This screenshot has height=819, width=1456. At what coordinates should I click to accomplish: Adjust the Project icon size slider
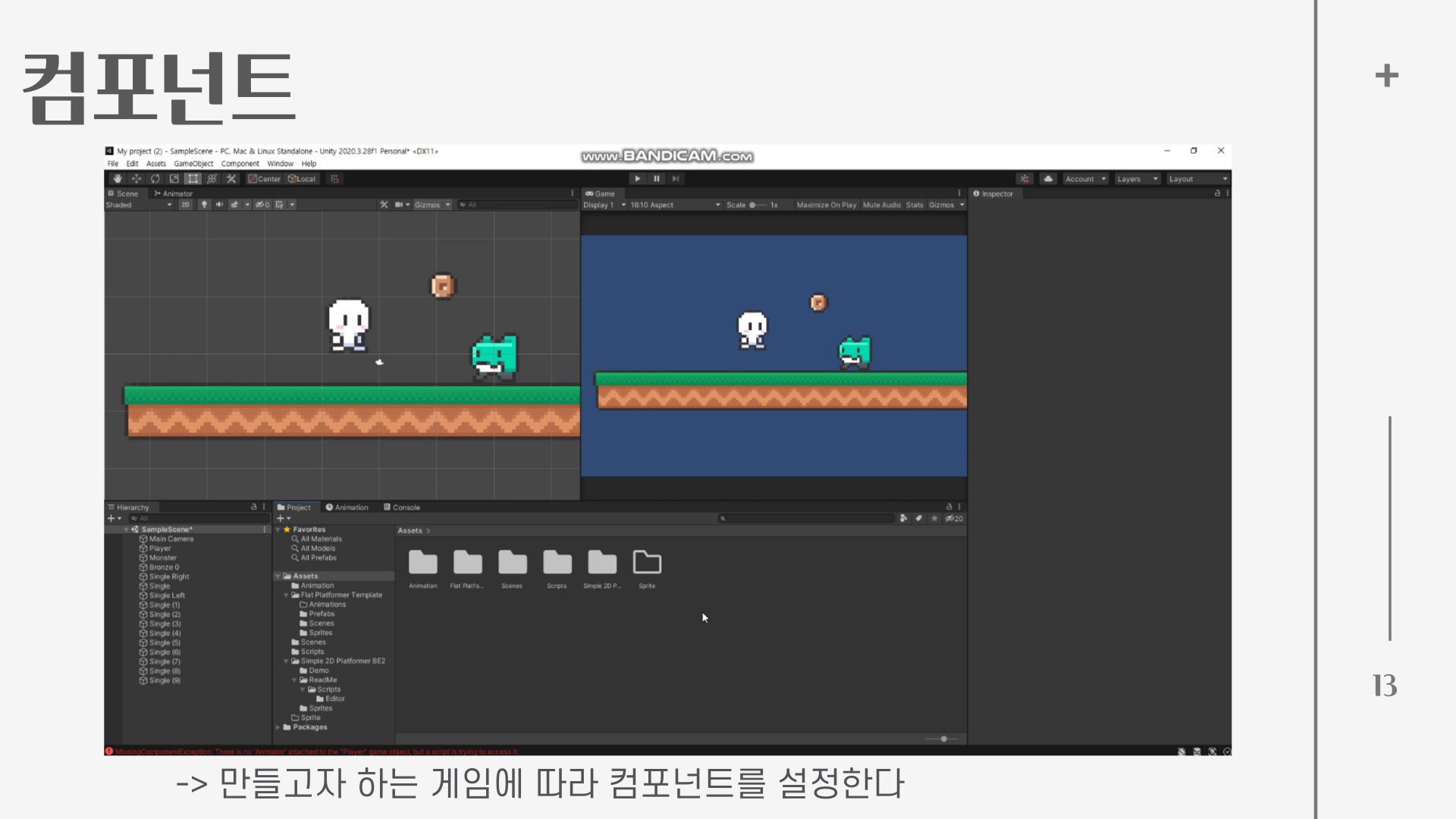pyautogui.click(x=943, y=739)
